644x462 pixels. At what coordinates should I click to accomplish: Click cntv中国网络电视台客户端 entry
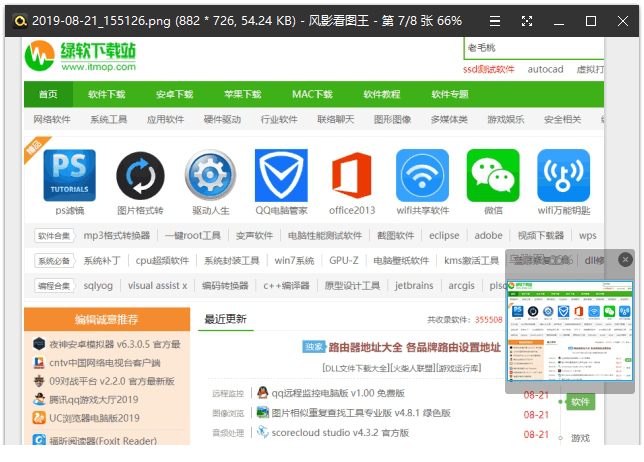click(x=105, y=363)
